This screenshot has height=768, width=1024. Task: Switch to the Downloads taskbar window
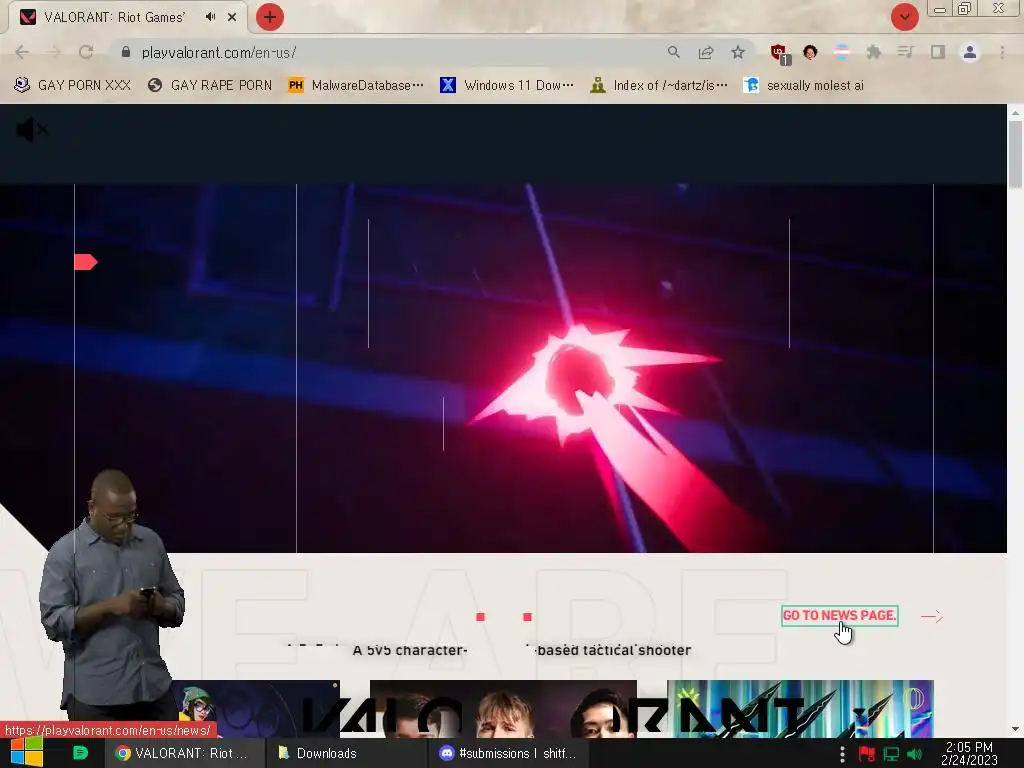pyautogui.click(x=346, y=753)
